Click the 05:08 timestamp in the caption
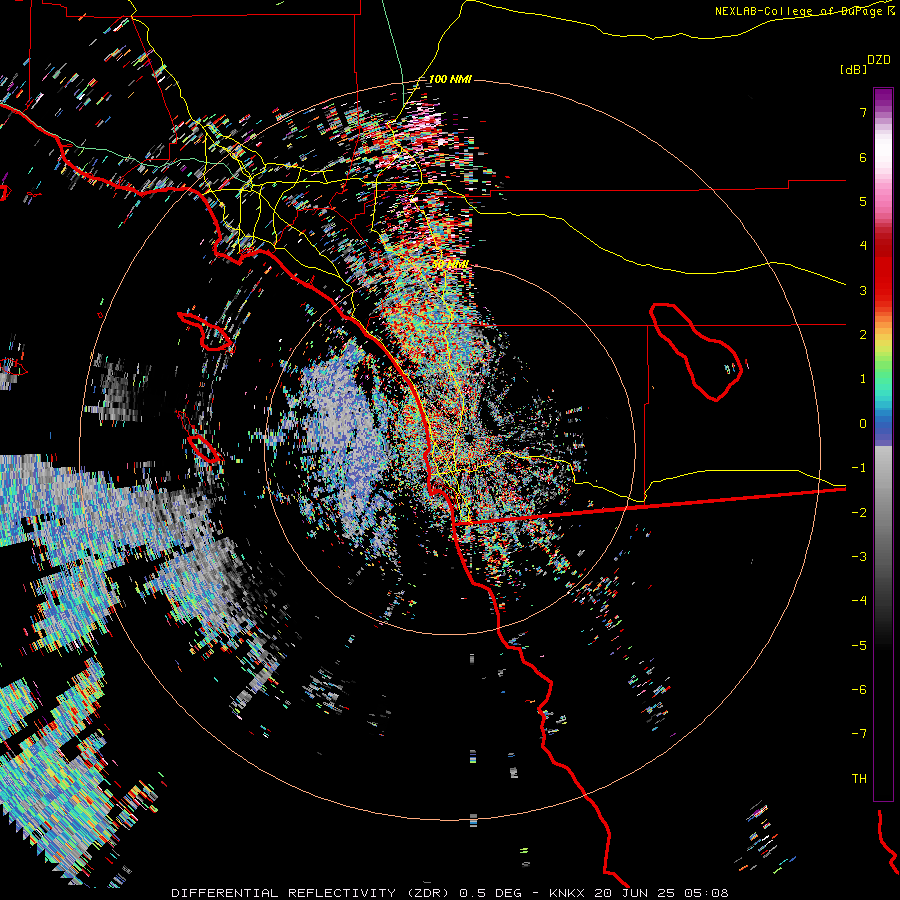Viewport: 900px width, 900px height. pos(705,893)
